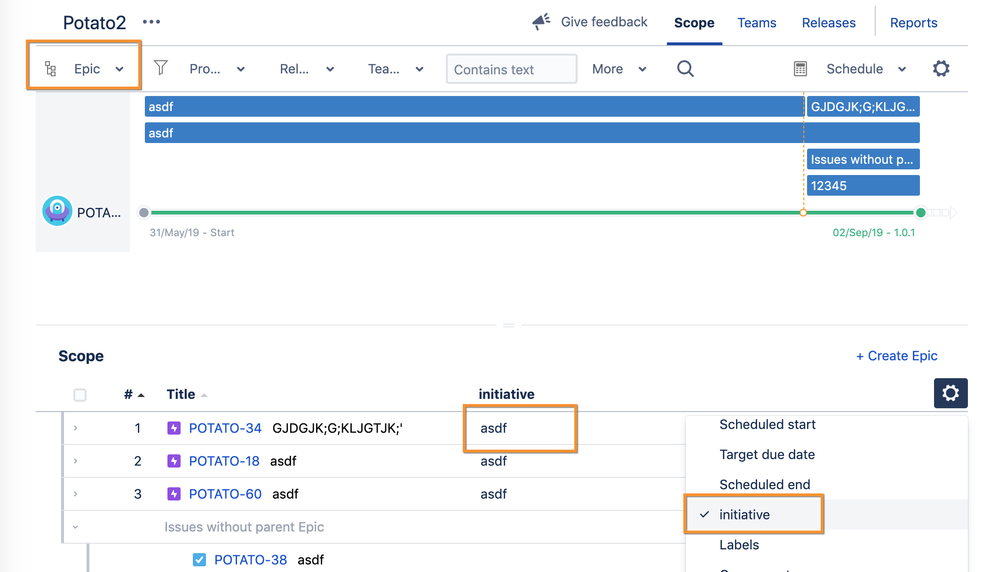Switch to the Scope tab
This screenshot has height=572, width=998.
(x=694, y=23)
